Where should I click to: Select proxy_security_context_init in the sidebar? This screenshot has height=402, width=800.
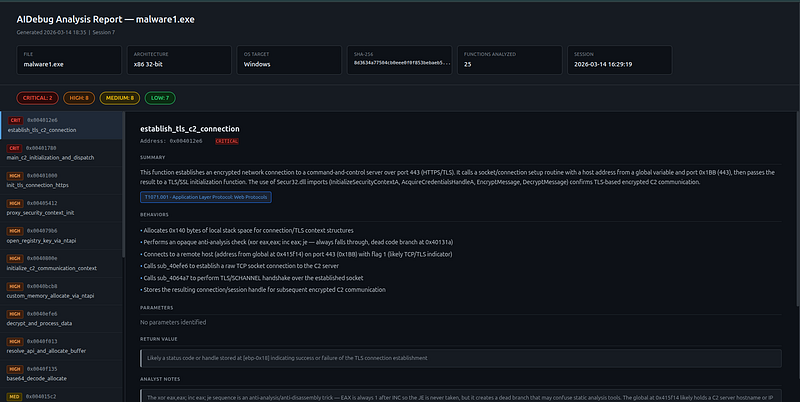pos(61,208)
